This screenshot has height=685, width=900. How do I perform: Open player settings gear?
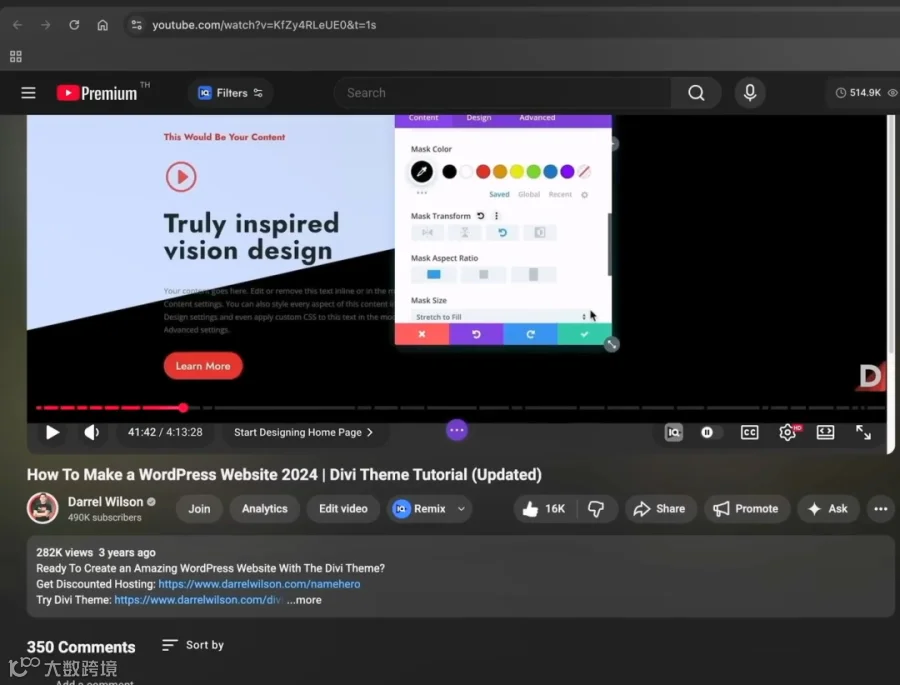tap(788, 432)
